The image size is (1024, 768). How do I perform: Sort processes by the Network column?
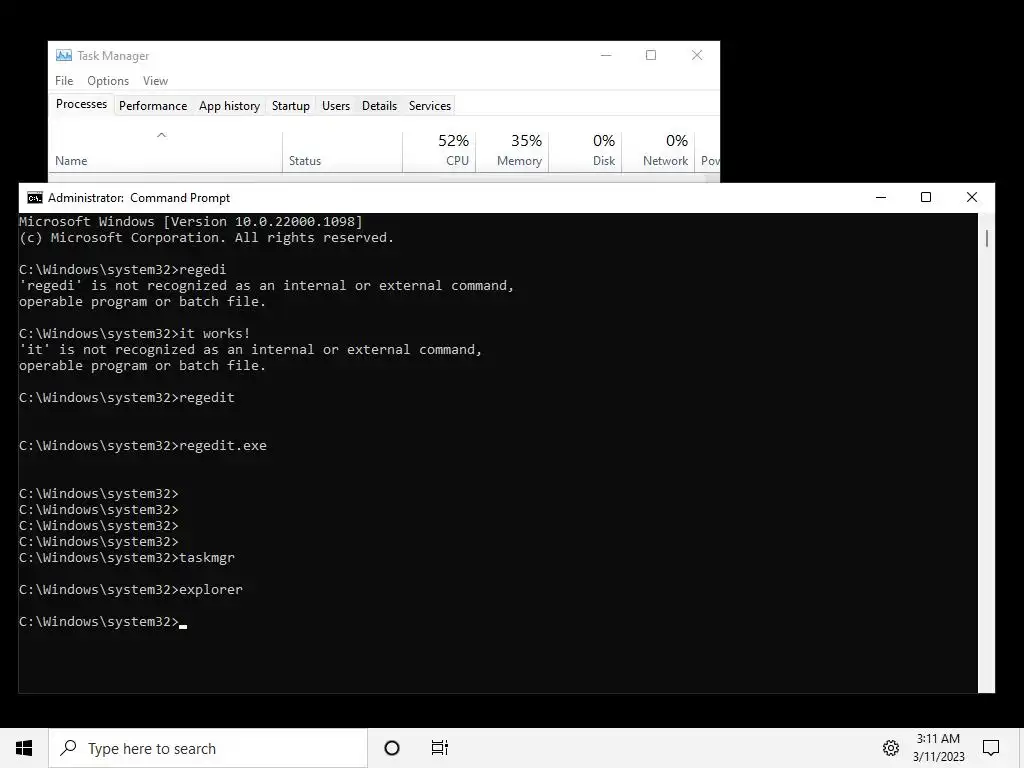pos(658,151)
